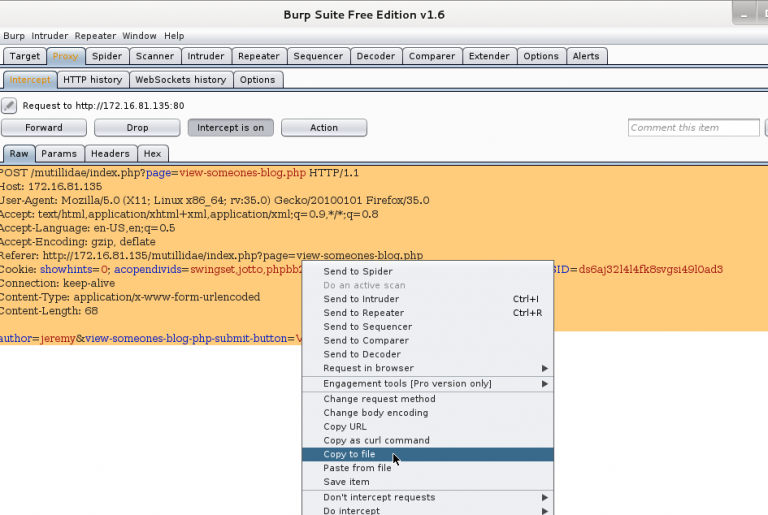The width and height of the screenshot is (768, 515).
Task: Open the main Options tab
Action: 541,56
